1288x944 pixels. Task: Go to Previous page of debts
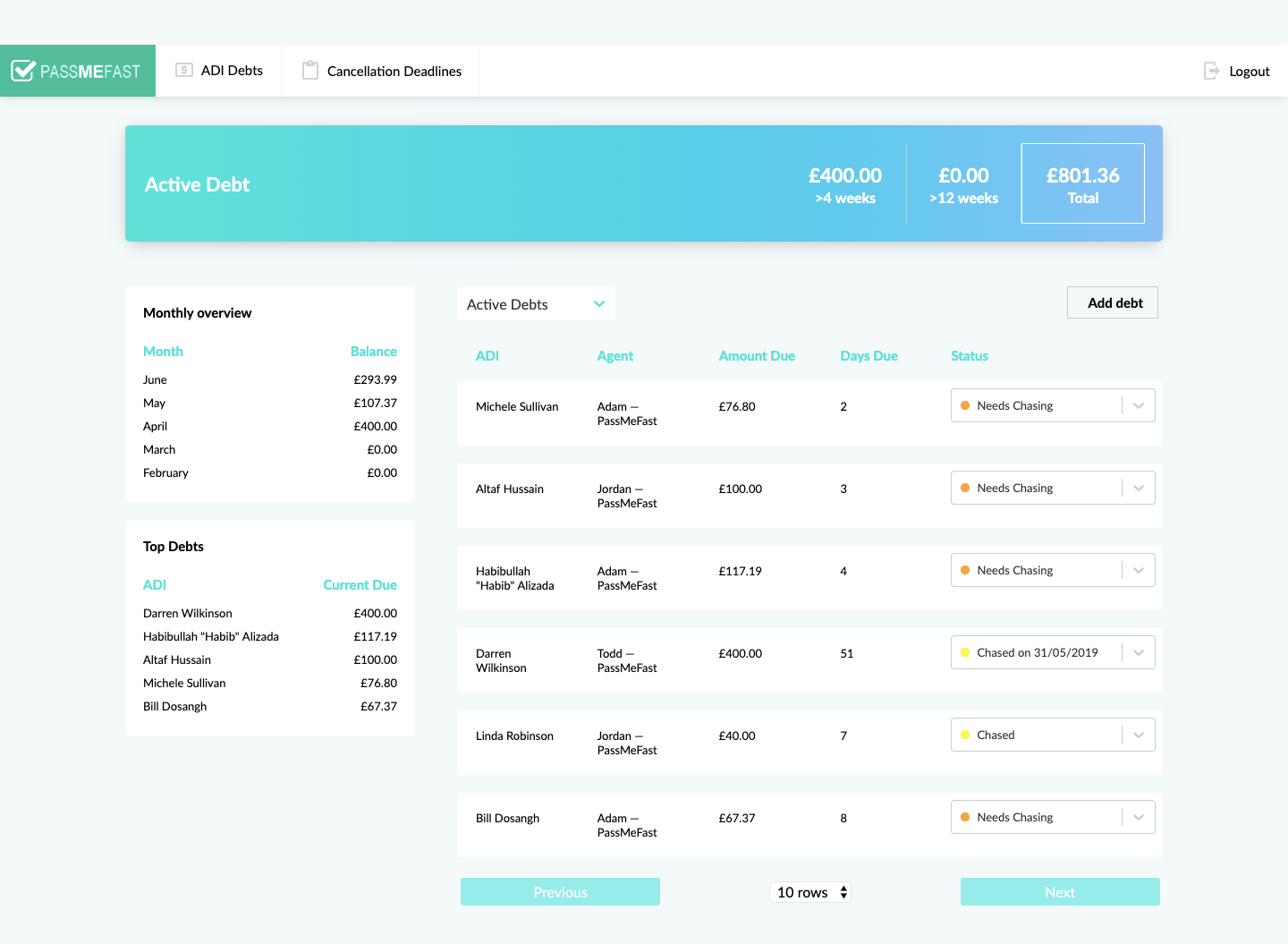click(x=560, y=892)
